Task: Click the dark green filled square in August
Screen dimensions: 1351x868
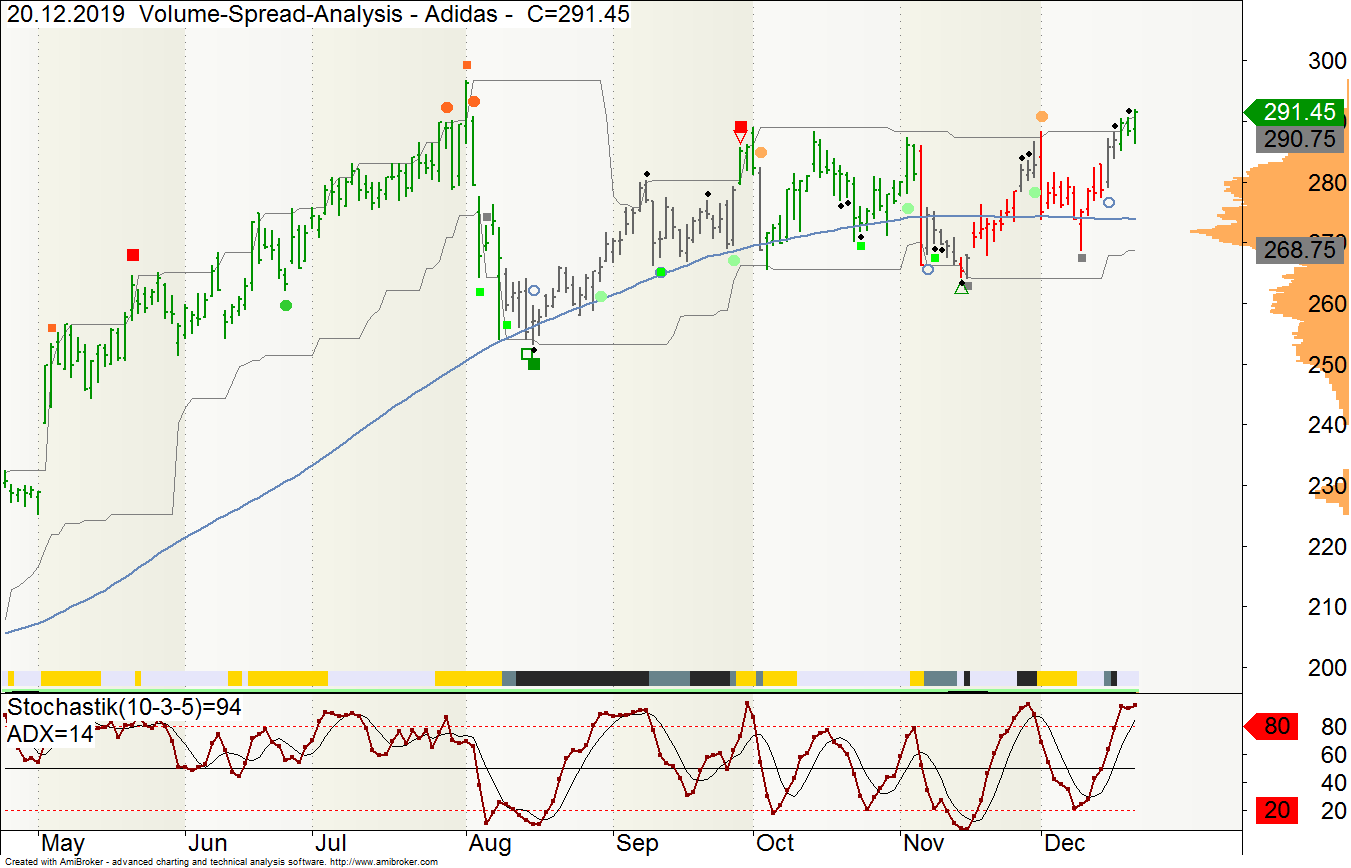Action: (534, 364)
